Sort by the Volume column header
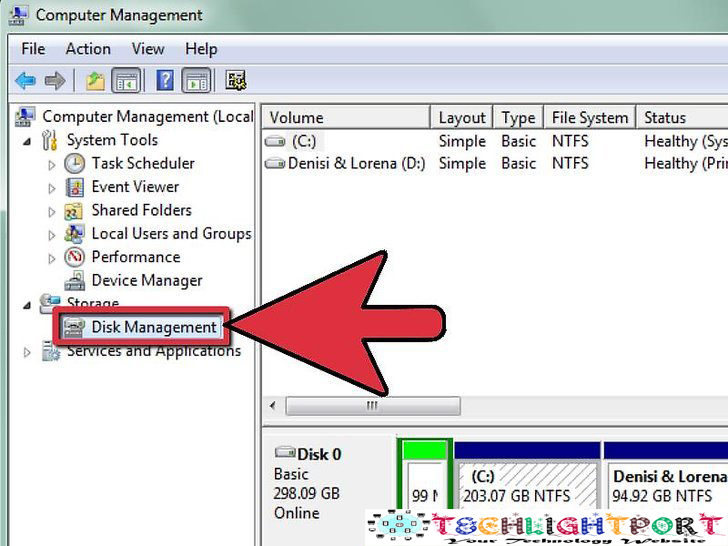The height and width of the screenshot is (546, 728). tap(346, 117)
